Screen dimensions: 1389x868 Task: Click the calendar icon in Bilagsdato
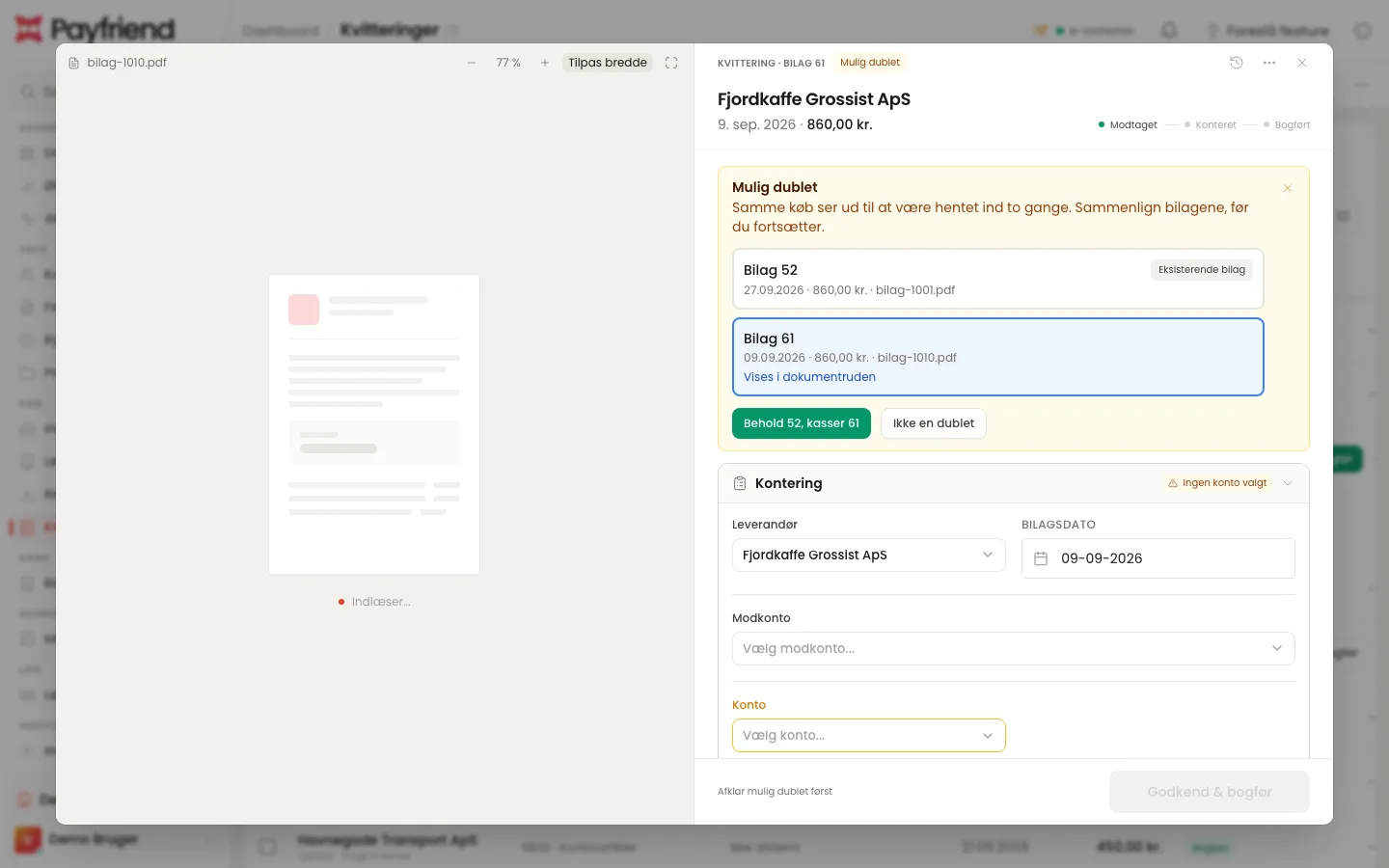[1041, 558]
